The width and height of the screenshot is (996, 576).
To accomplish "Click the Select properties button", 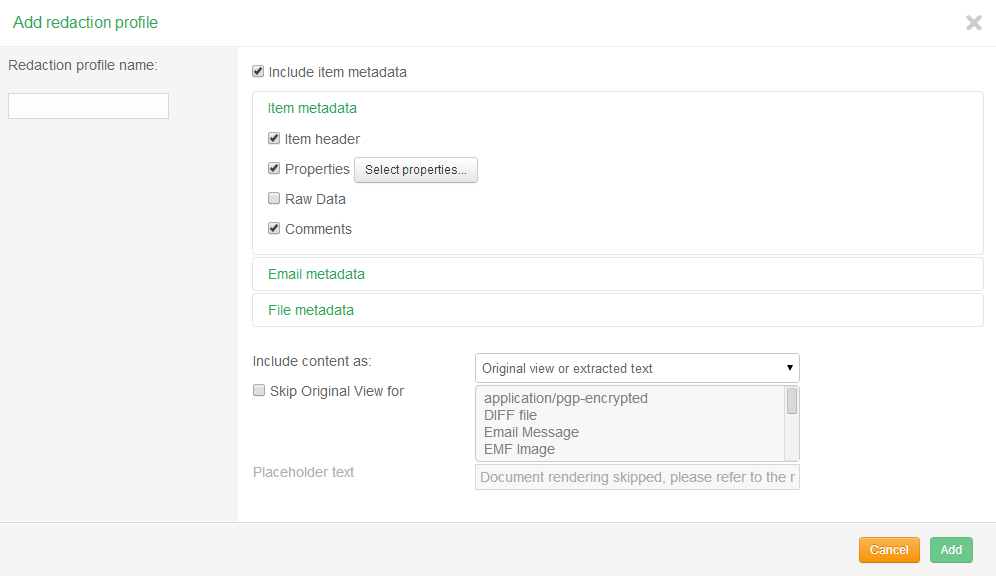I will pyautogui.click(x=415, y=169).
